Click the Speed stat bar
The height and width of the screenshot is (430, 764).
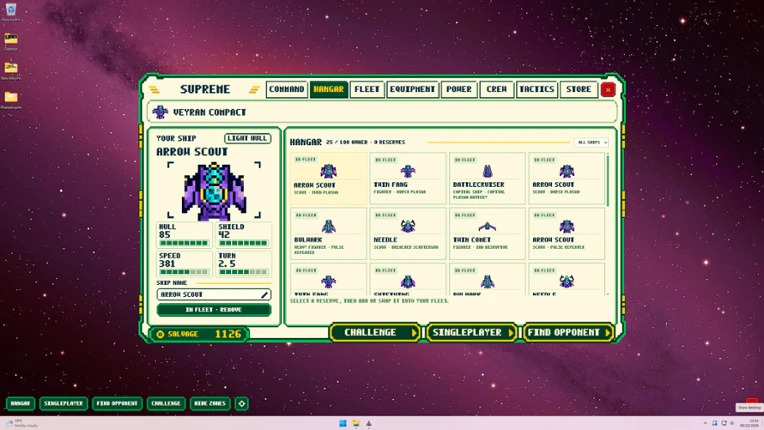point(184,272)
